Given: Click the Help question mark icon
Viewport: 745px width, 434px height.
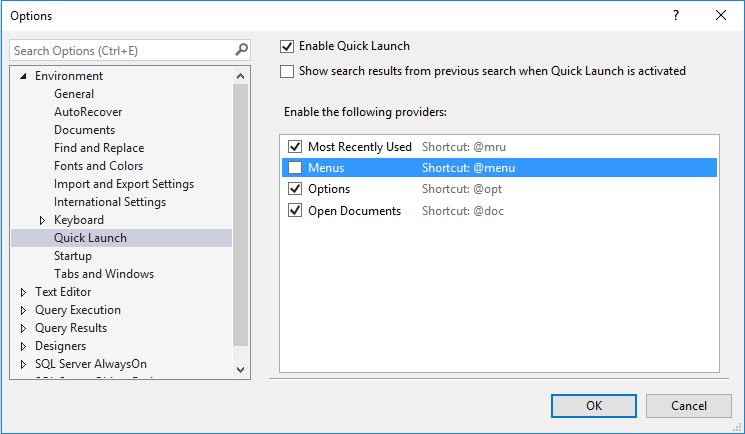Looking at the screenshot, I should 676,15.
